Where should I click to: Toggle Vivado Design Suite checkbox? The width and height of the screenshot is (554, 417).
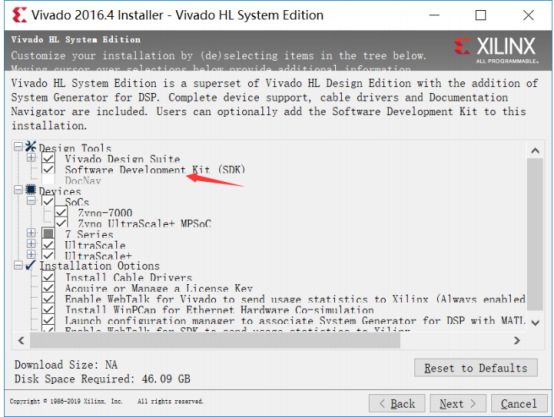48,158
